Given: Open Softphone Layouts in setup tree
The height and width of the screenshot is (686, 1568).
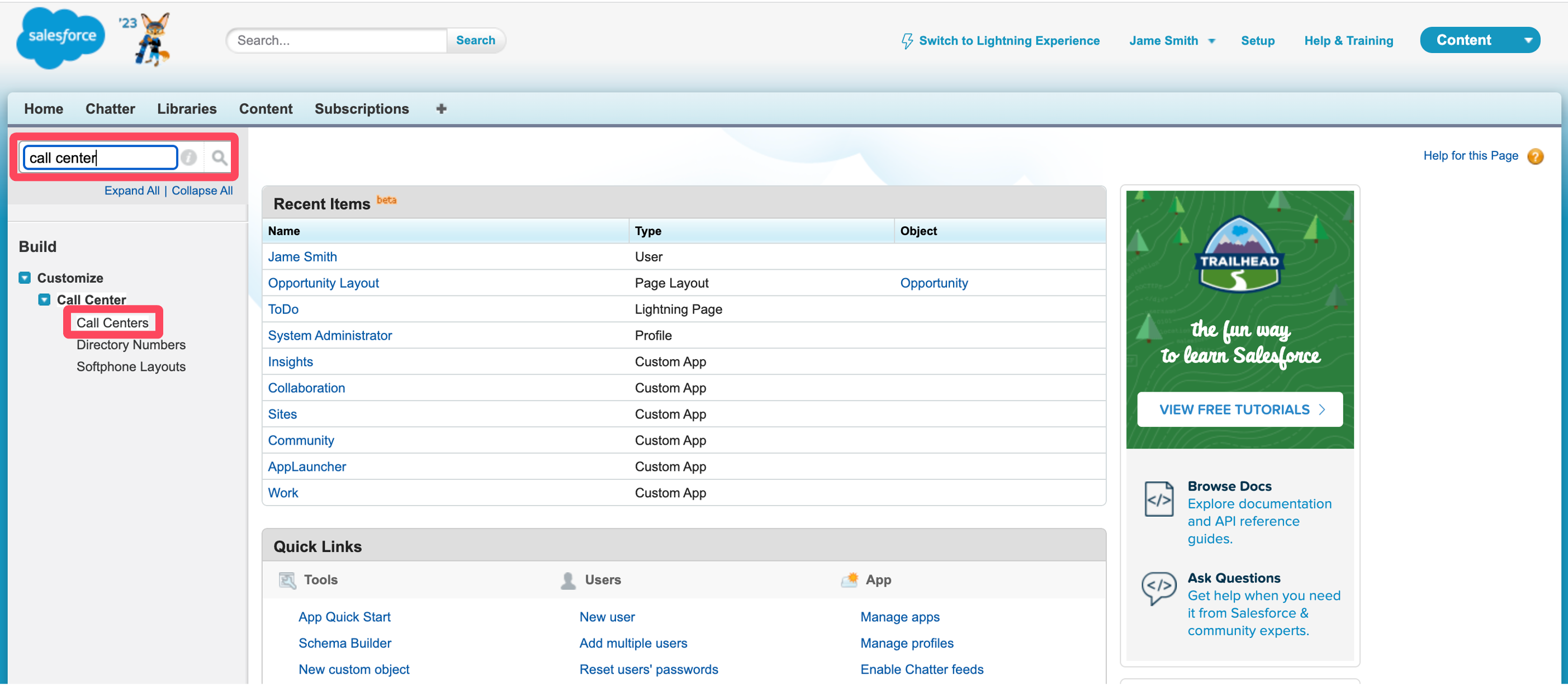Looking at the screenshot, I should pyautogui.click(x=131, y=366).
